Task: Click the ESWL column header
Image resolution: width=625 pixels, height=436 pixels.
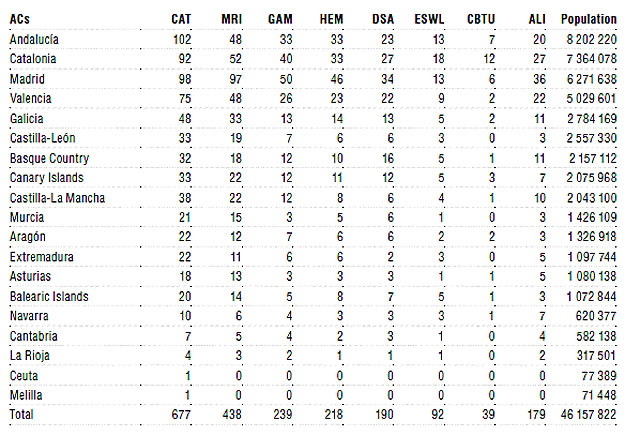Action: [429, 19]
